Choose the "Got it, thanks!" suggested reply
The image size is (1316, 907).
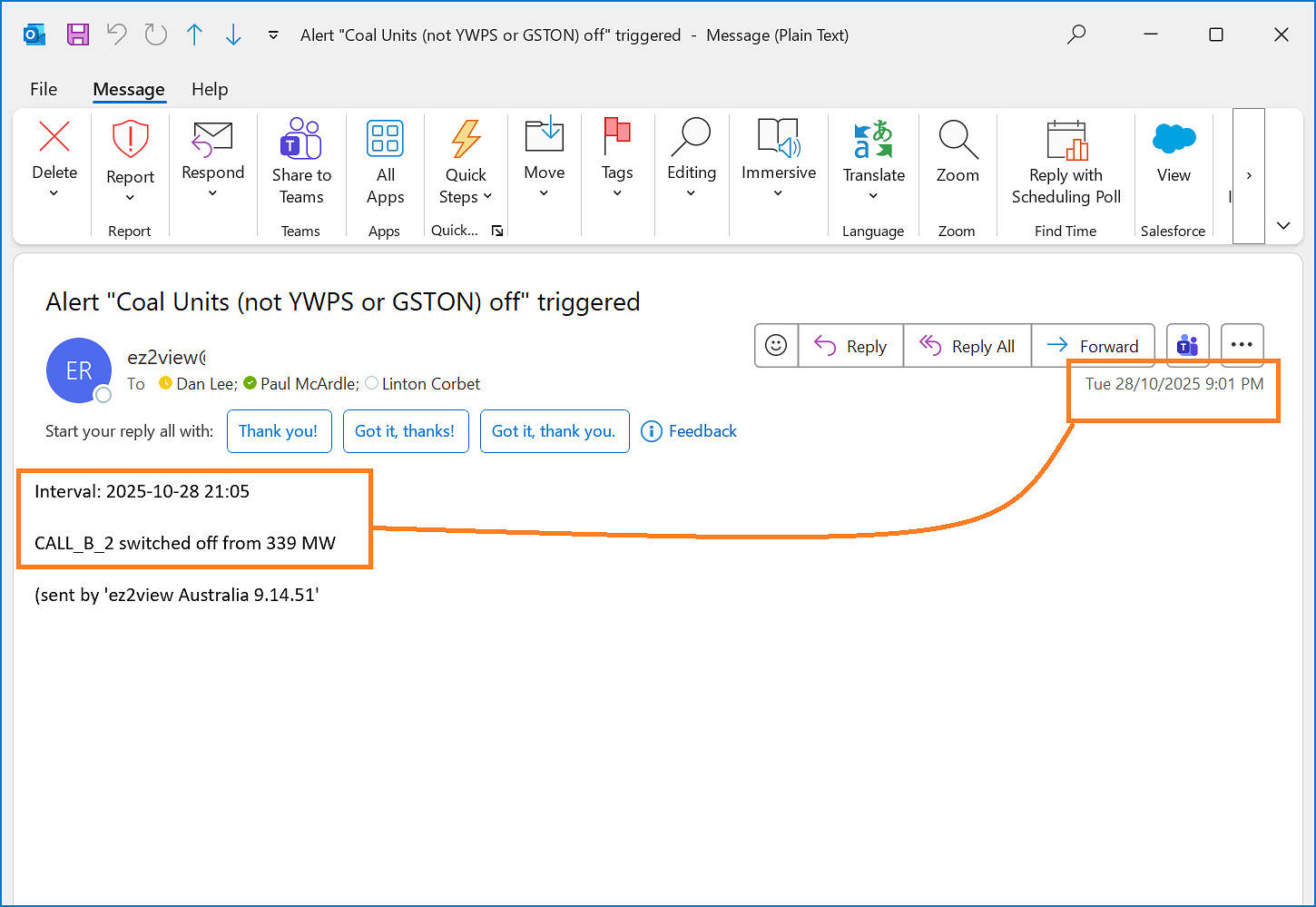click(x=405, y=431)
